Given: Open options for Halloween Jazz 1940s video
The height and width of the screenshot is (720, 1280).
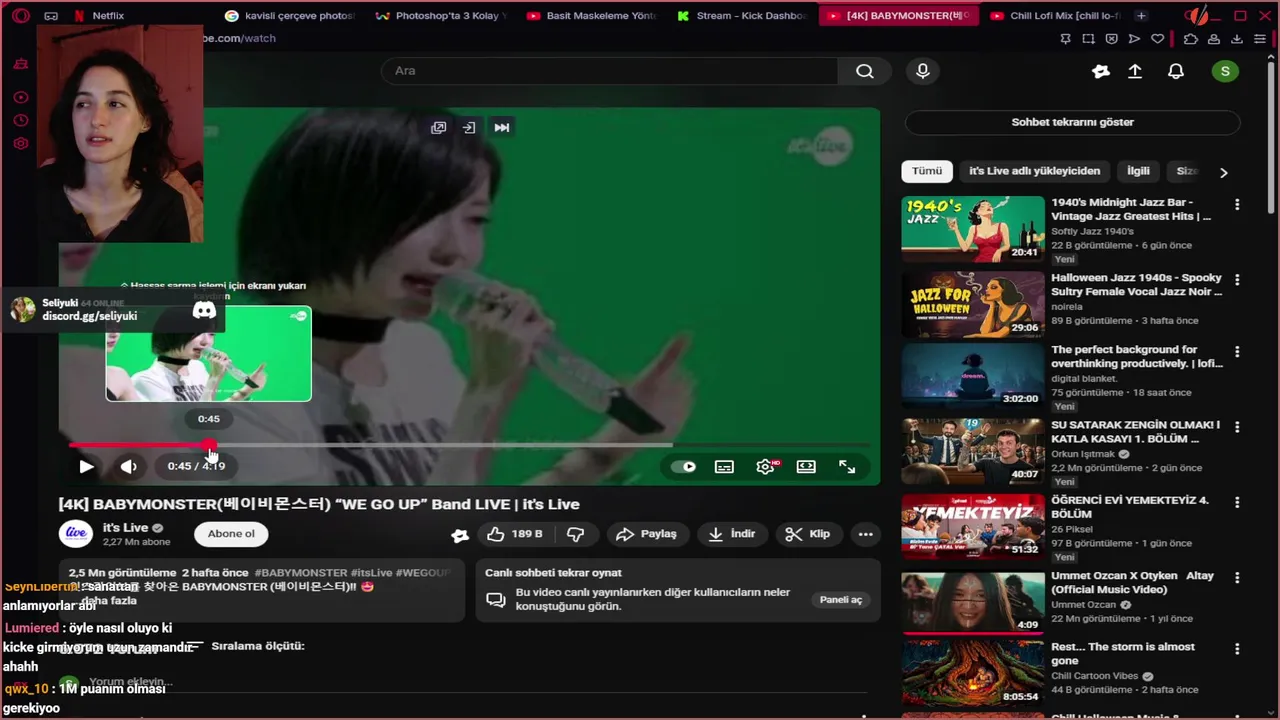Looking at the screenshot, I should point(1237,280).
